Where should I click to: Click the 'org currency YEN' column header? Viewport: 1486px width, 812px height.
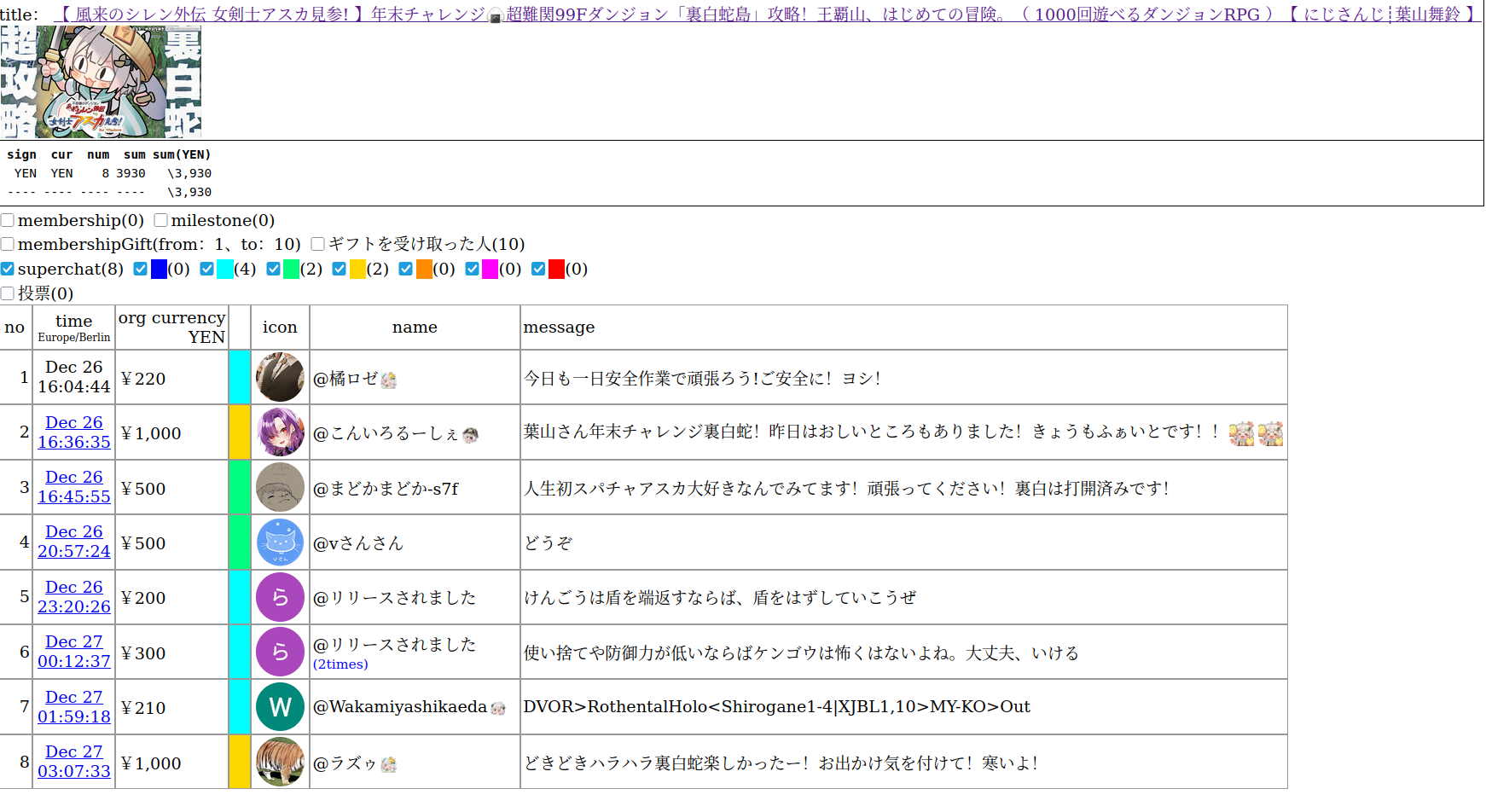(171, 328)
